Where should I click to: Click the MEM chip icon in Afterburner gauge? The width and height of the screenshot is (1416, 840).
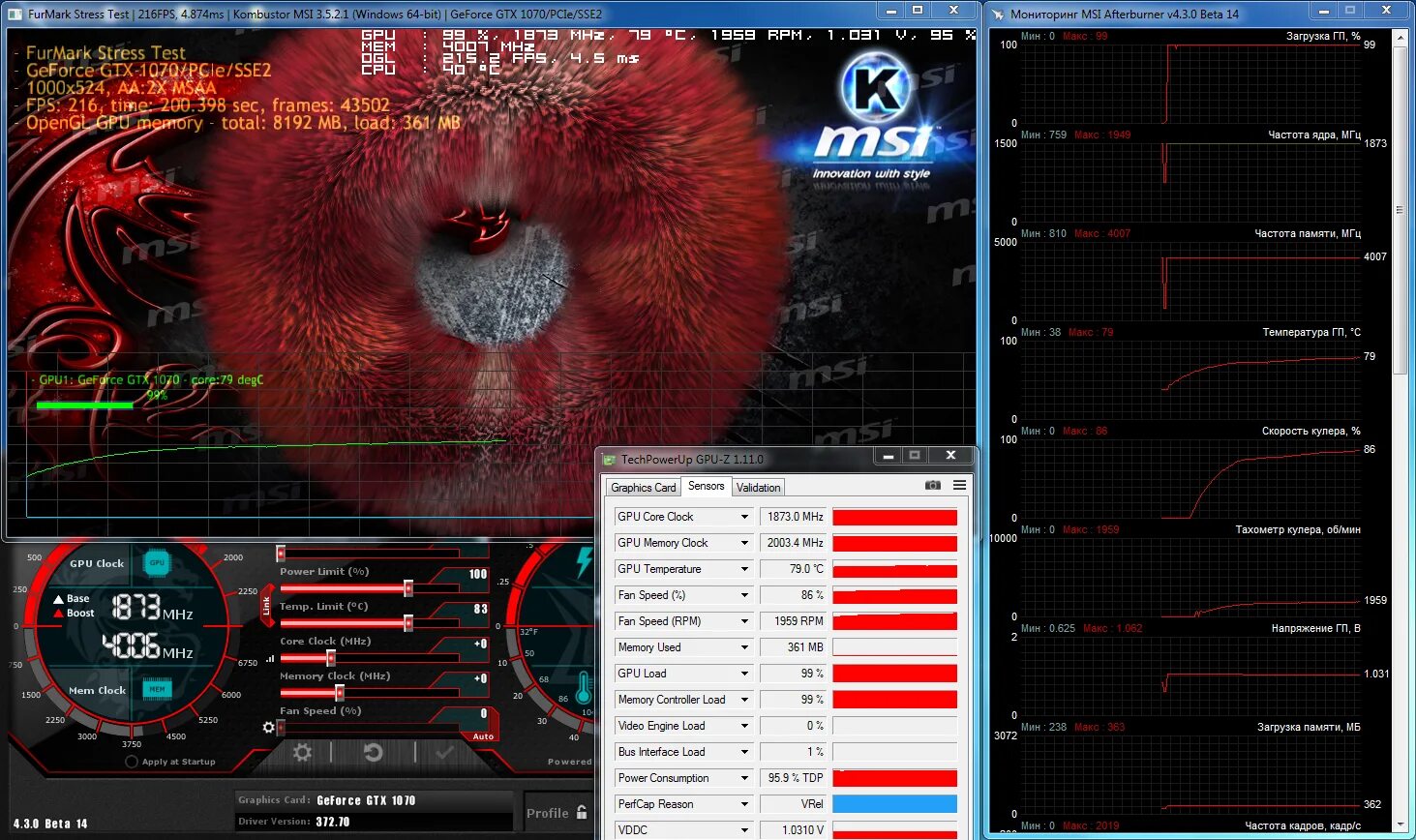pyautogui.click(x=157, y=689)
